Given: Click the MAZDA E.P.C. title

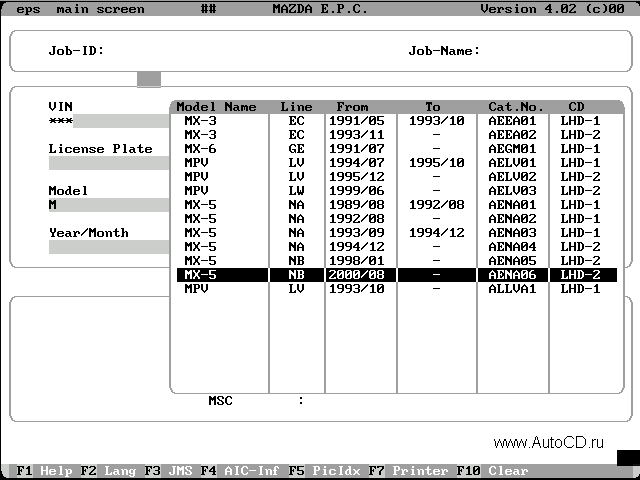Looking at the screenshot, I should click(320, 9).
